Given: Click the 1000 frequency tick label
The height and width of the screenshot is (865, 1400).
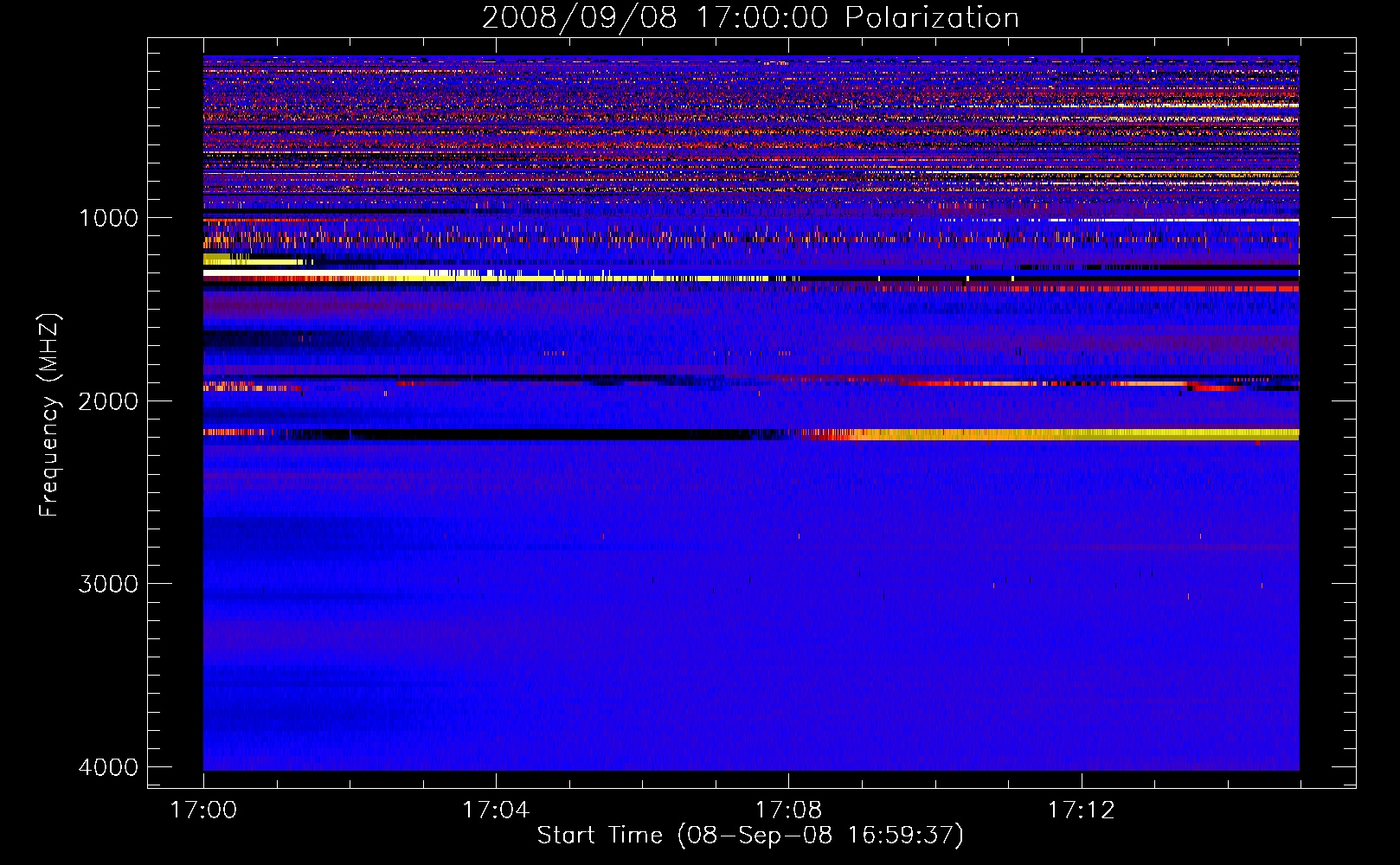Looking at the screenshot, I should [108, 218].
